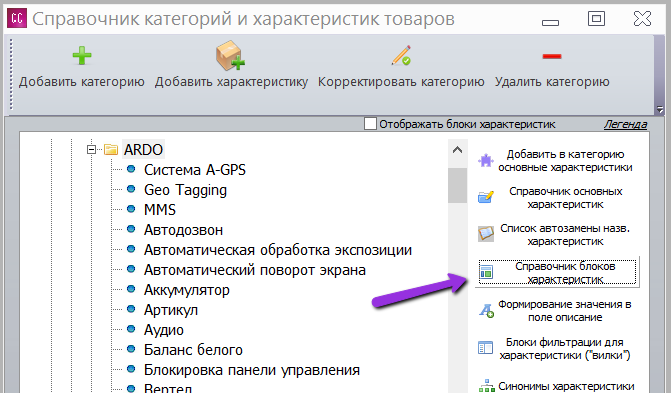
Task: Click Удалить категорию label
Action: point(552,82)
